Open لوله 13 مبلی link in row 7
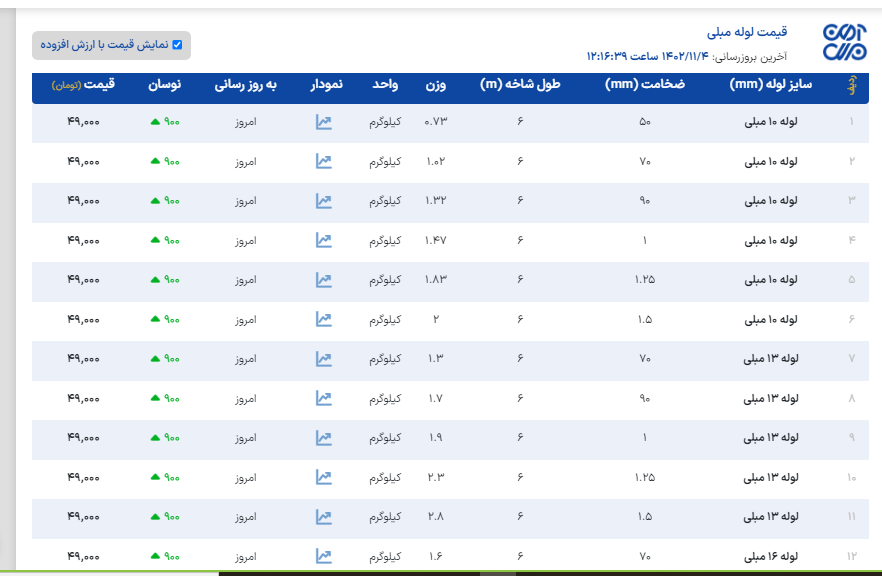 click(x=772, y=358)
